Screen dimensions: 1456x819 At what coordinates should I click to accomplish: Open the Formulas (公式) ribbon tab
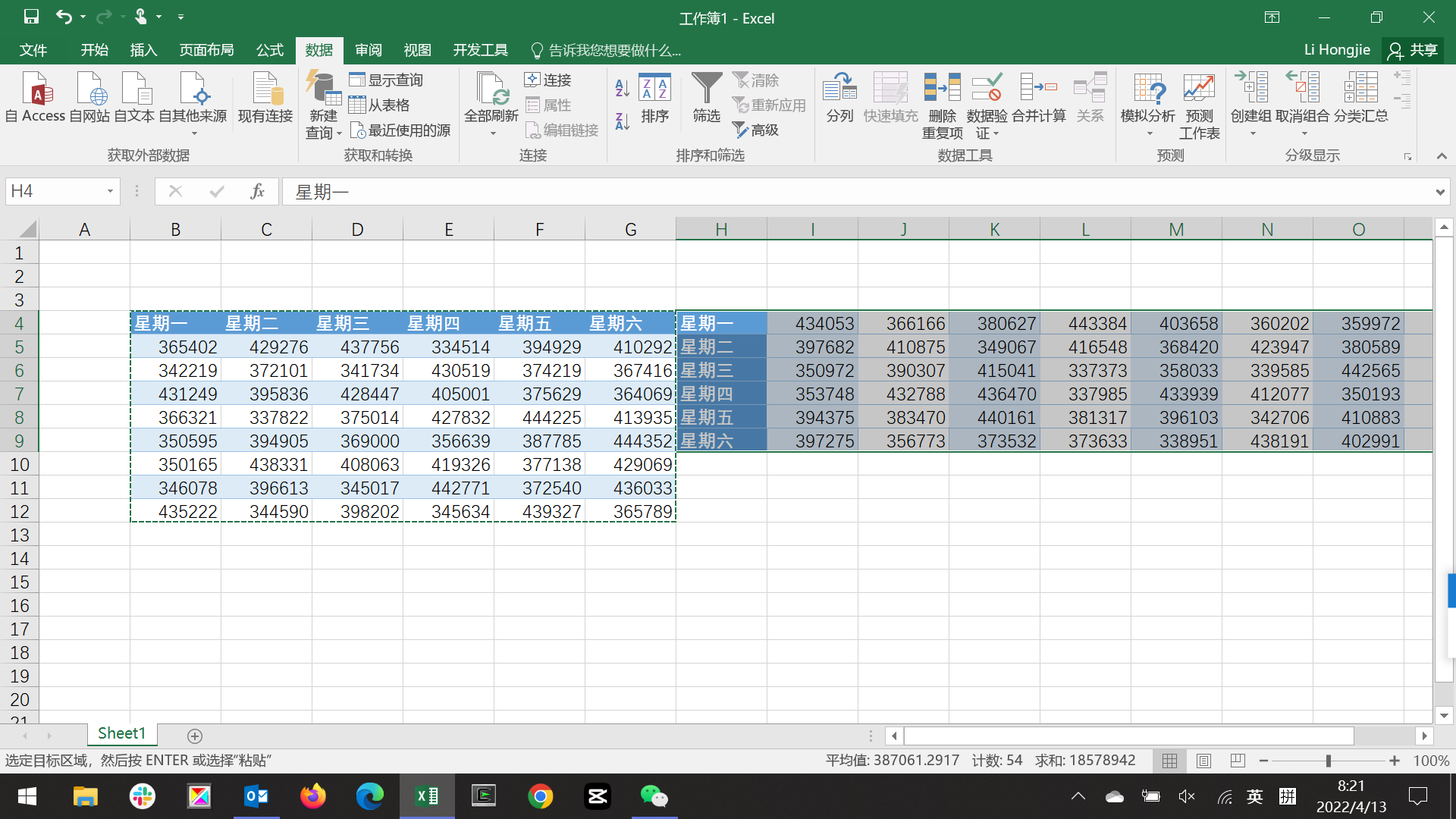[x=269, y=50]
